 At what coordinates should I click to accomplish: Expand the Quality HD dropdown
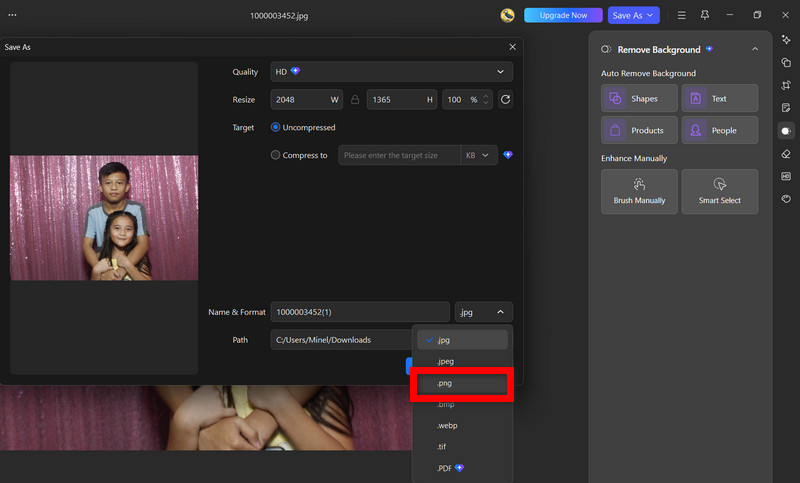point(391,72)
